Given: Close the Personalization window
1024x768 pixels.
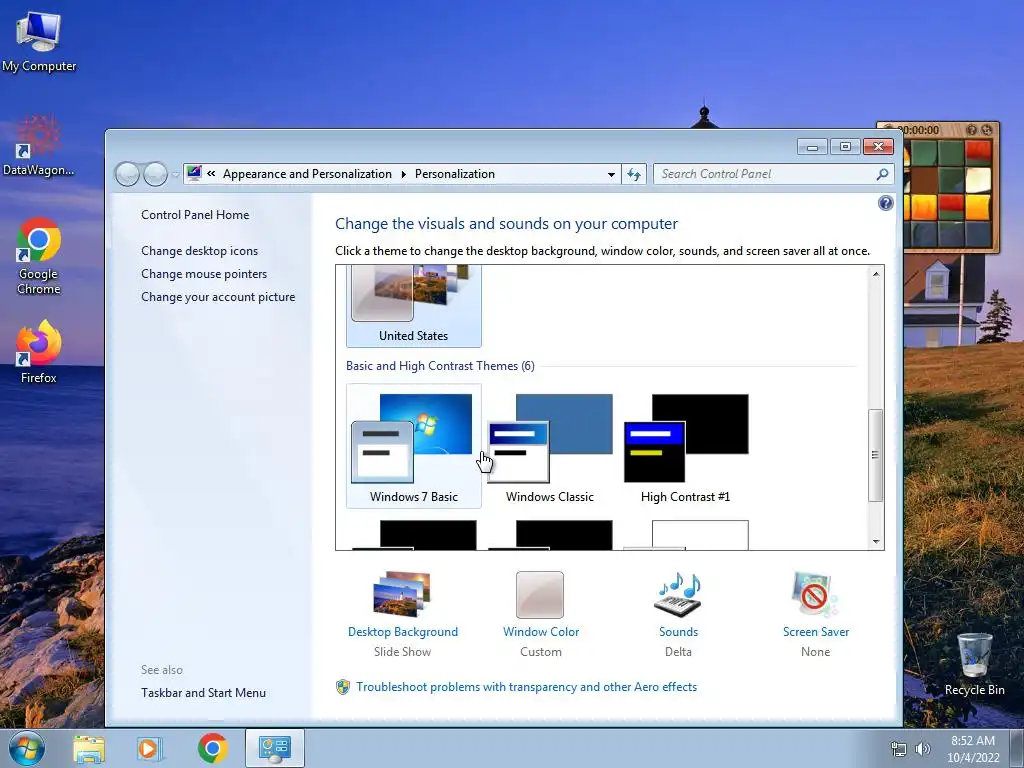Looking at the screenshot, I should pyautogui.click(x=878, y=147).
